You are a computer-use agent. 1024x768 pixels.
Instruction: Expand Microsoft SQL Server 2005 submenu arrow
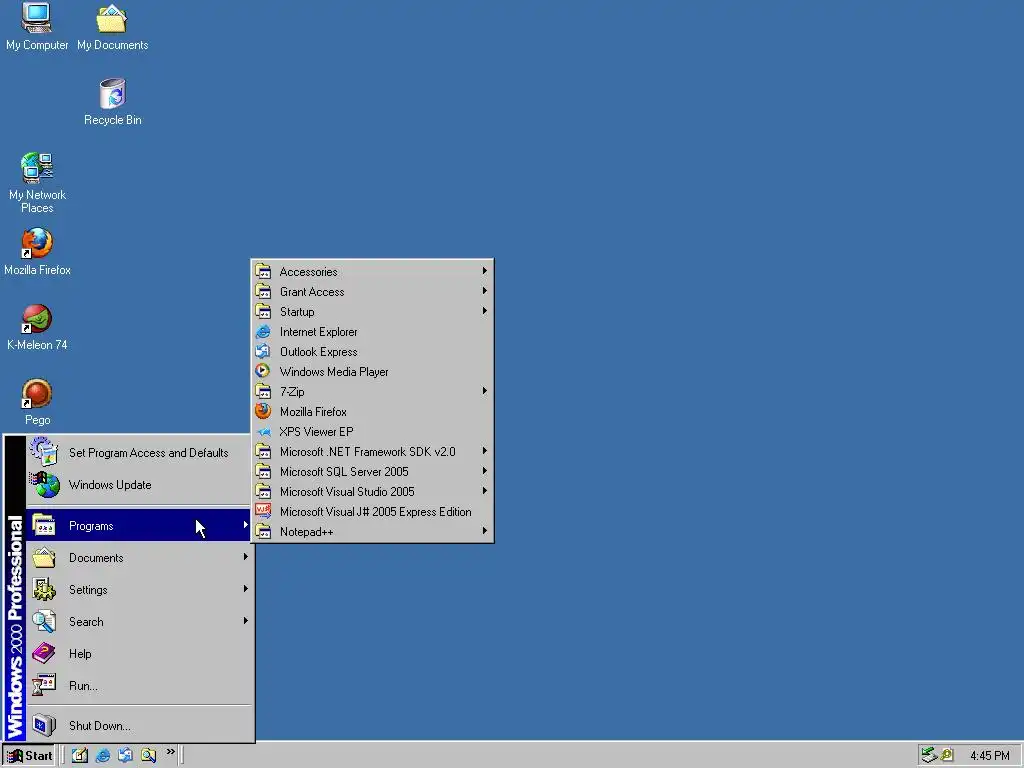(x=485, y=471)
